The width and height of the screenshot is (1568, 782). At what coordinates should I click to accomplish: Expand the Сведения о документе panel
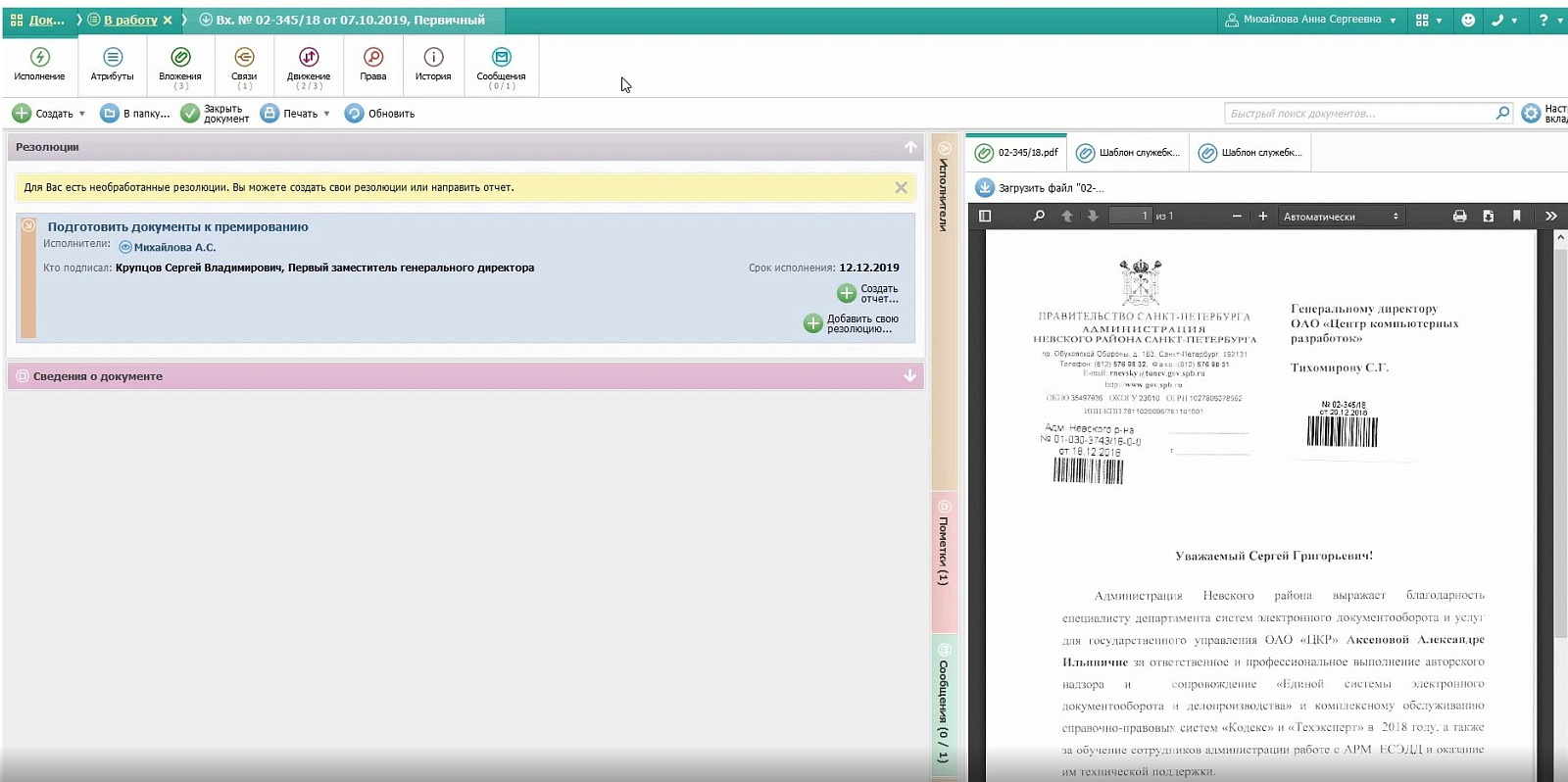909,375
